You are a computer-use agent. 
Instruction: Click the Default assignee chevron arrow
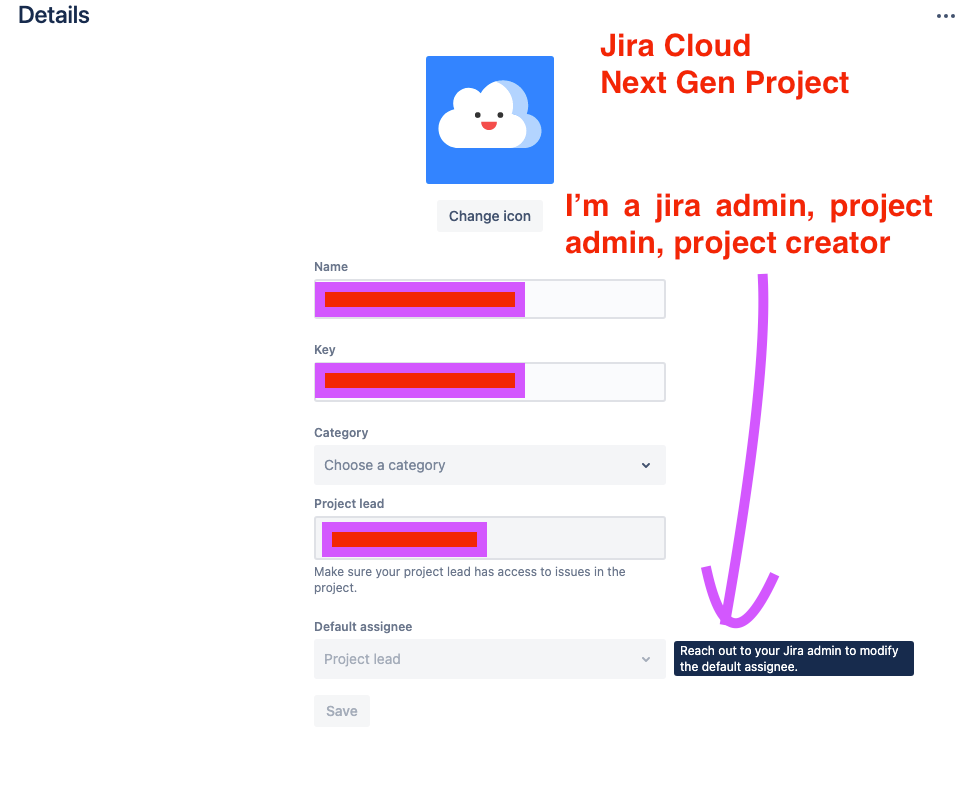click(x=646, y=659)
